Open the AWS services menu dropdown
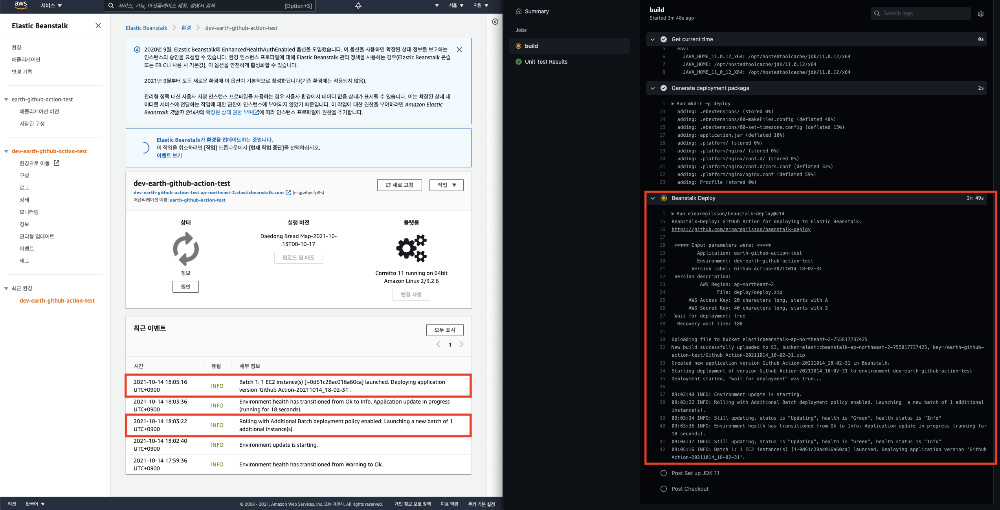Image resolution: width=1000 pixels, height=510 pixels. tap(52, 5)
